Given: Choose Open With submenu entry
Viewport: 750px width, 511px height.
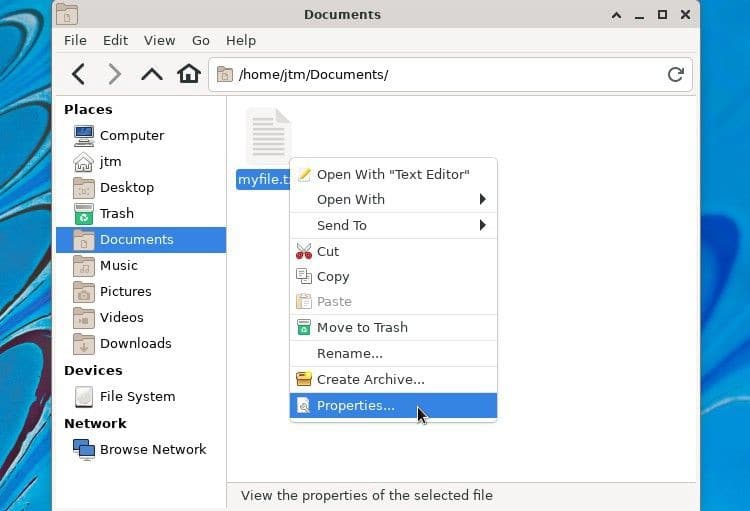Looking at the screenshot, I should click(x=393, y=199).
